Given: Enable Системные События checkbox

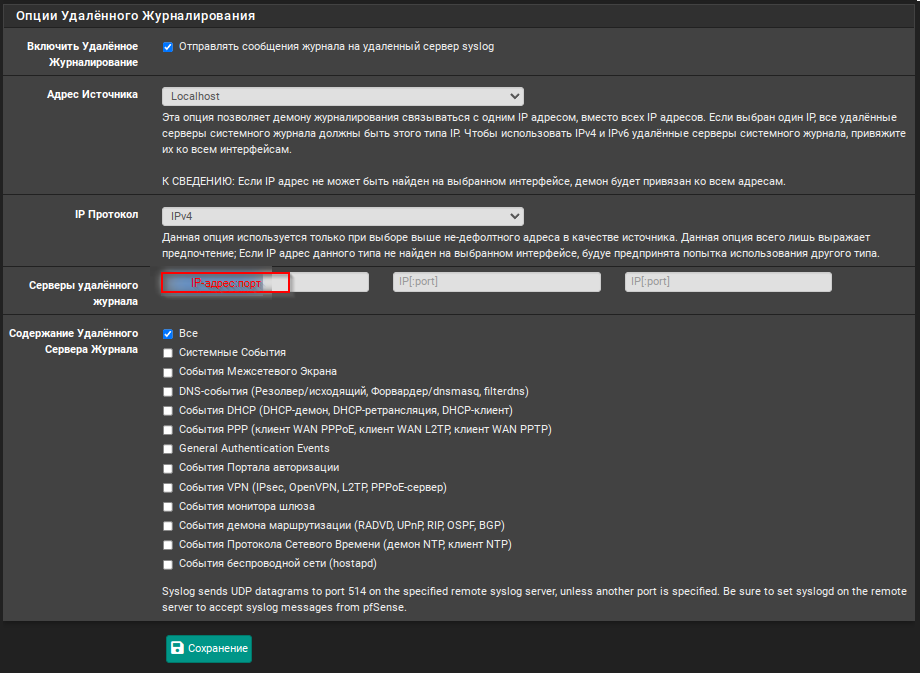Looking at the screenshot, I should point(168,353).
